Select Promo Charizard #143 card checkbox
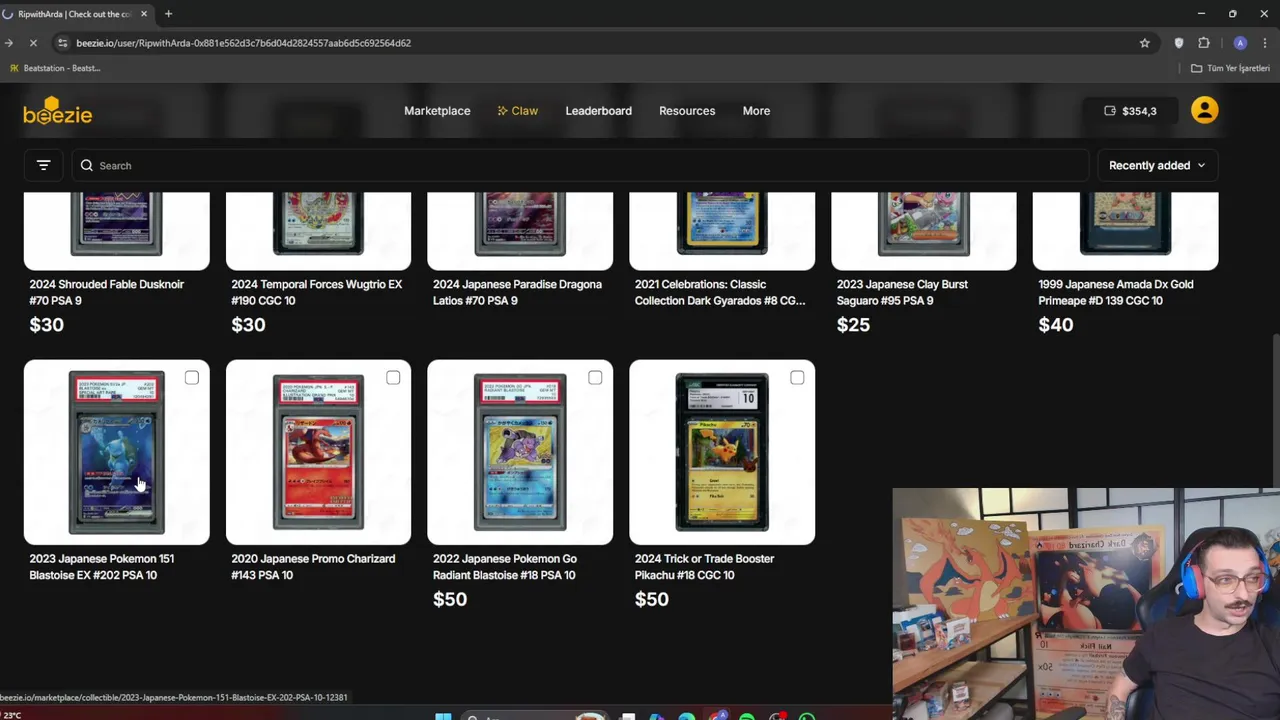This screenshot has width=1280, height=720. pos(393,377)
